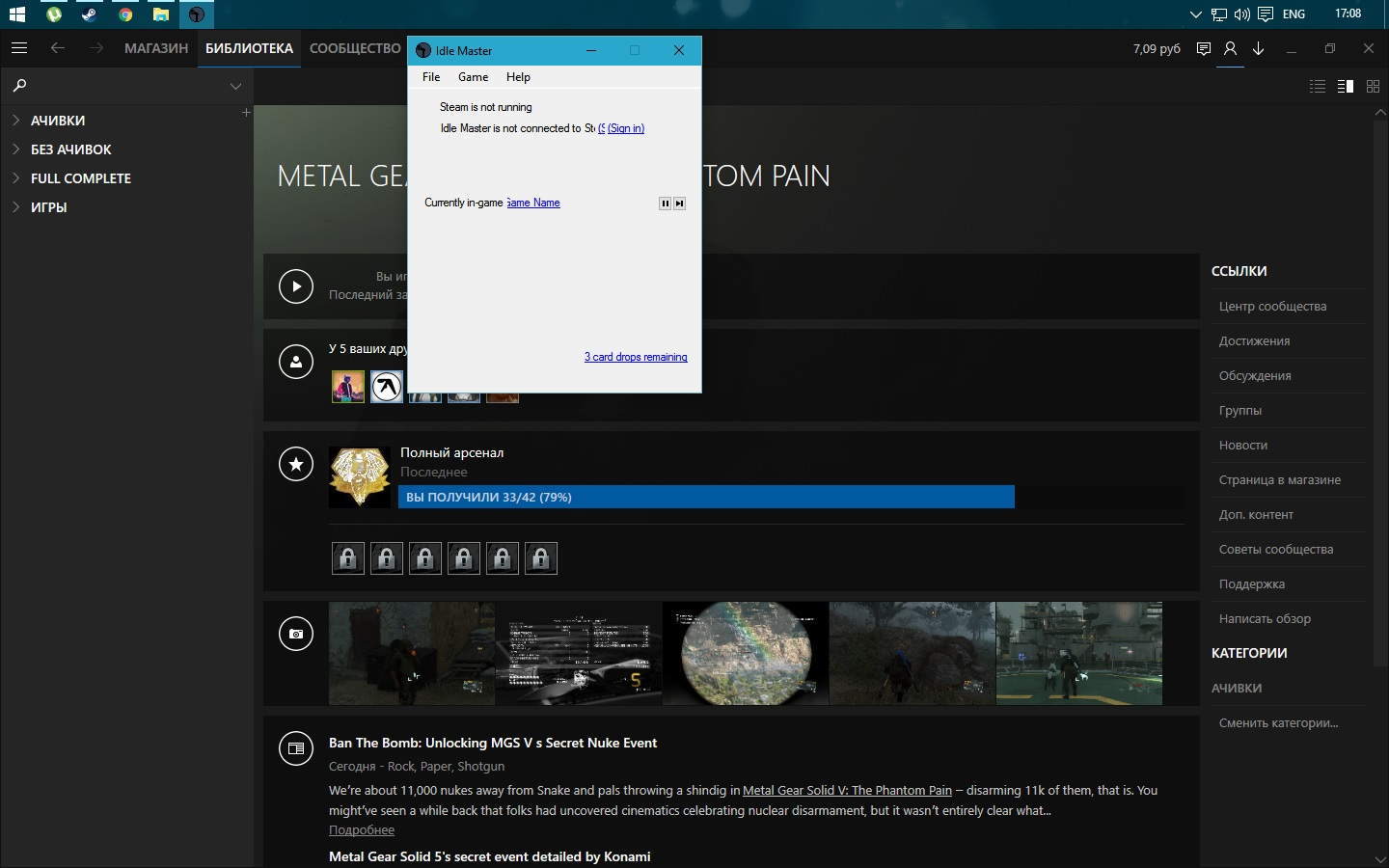Click the network icon in system tray
Screen dimensions: 1389x868
tap(1219, 14)
